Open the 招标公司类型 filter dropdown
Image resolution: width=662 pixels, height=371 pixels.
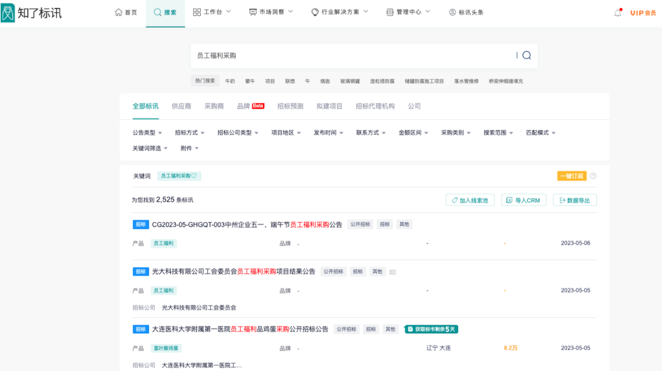point(238,133)
